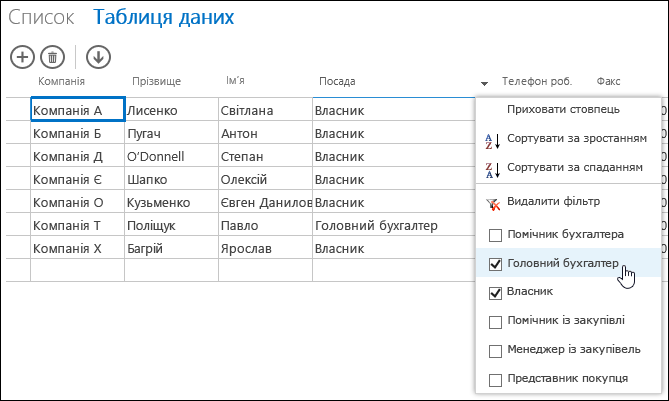Open the Посада column dropdown arrow

484,84
